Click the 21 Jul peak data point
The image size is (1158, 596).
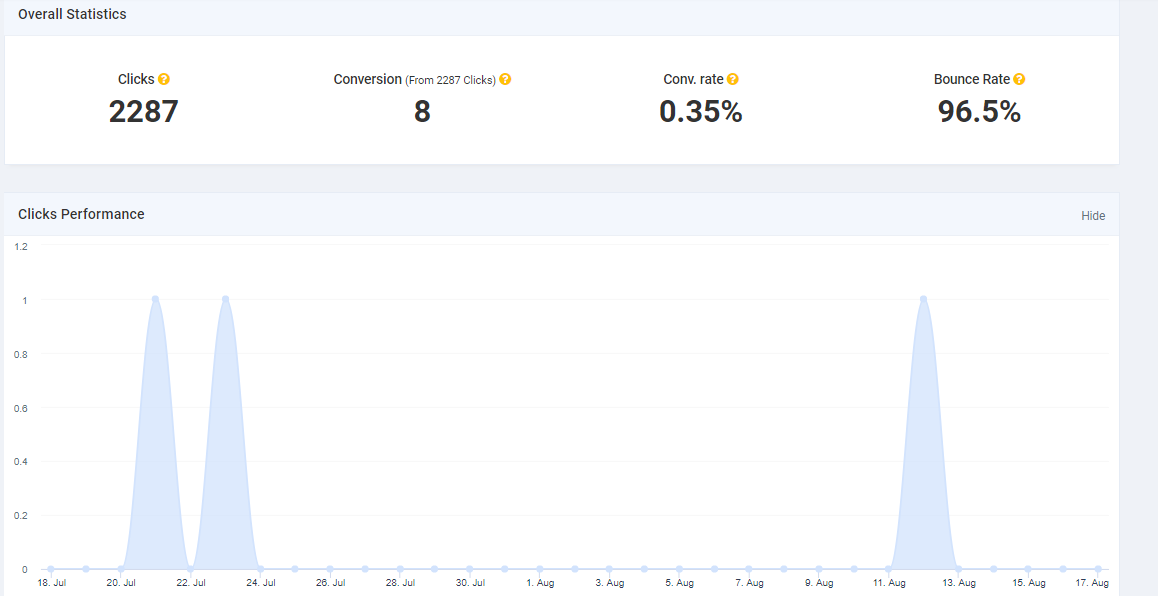click(x=155, y=299)
